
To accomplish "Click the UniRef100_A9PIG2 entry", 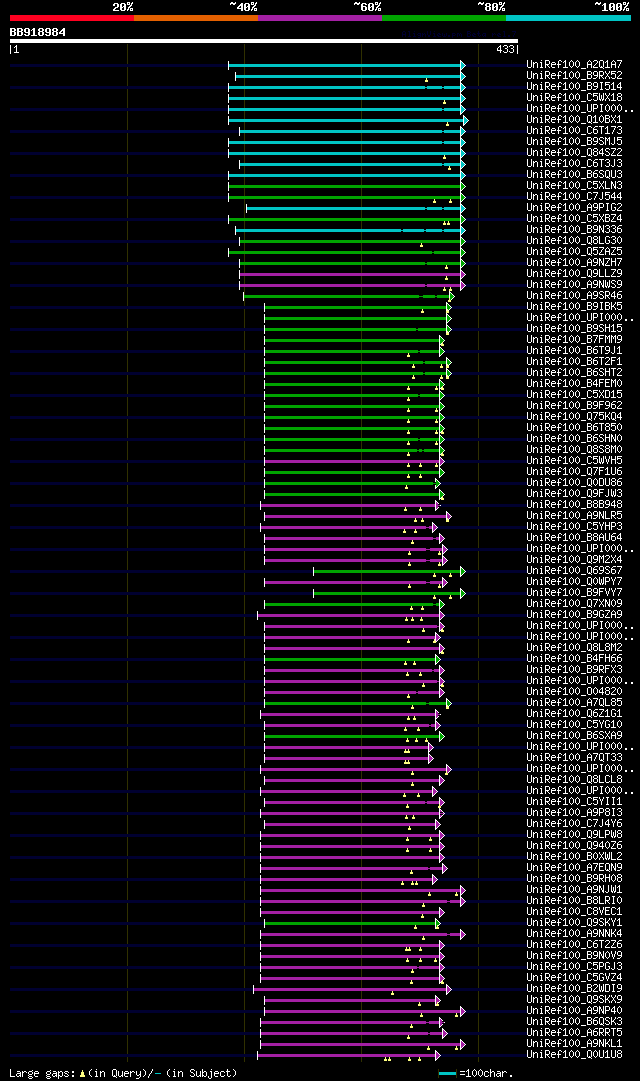I will point(574,208).
